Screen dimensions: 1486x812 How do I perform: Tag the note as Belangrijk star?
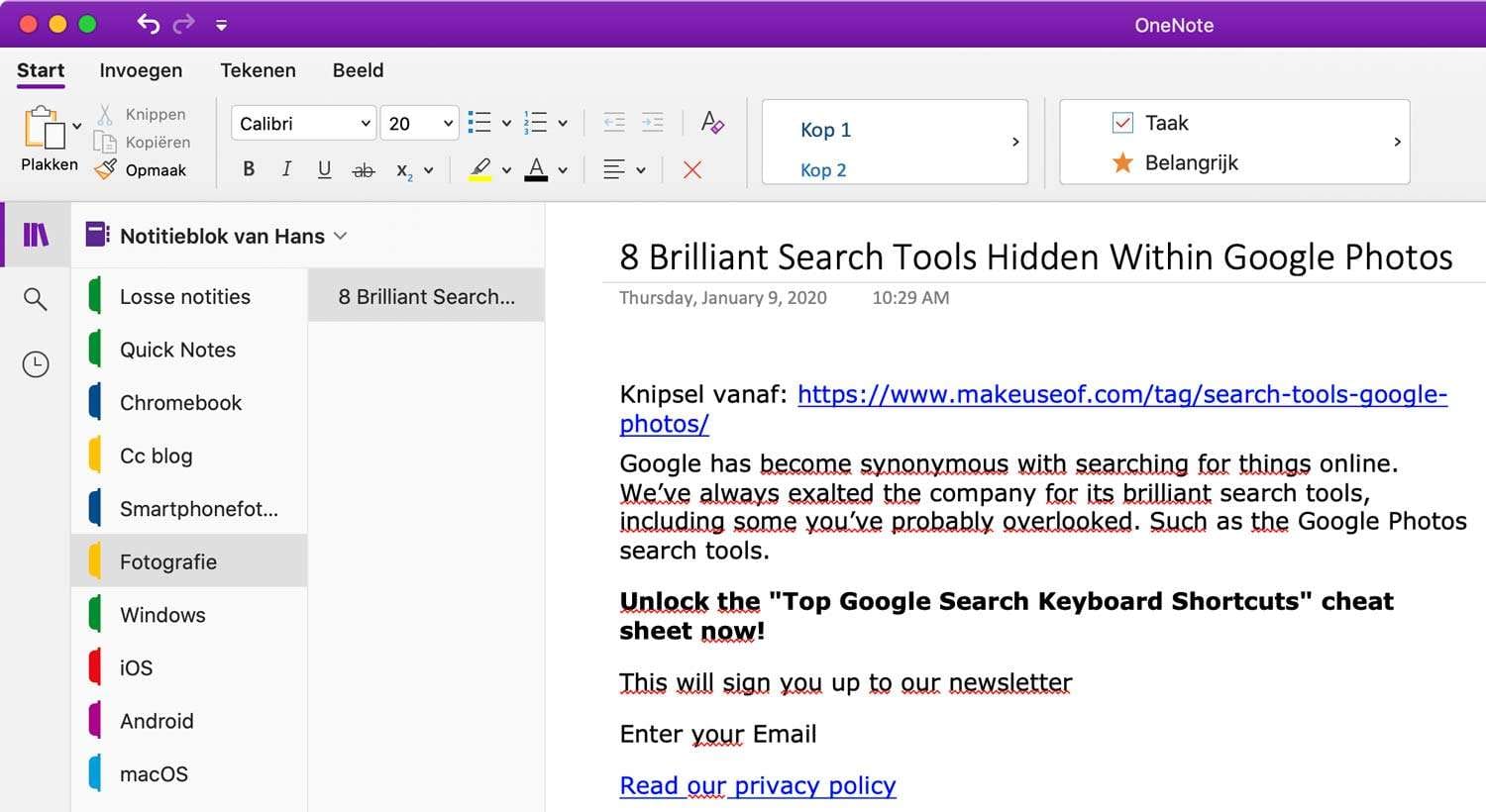1175,162
